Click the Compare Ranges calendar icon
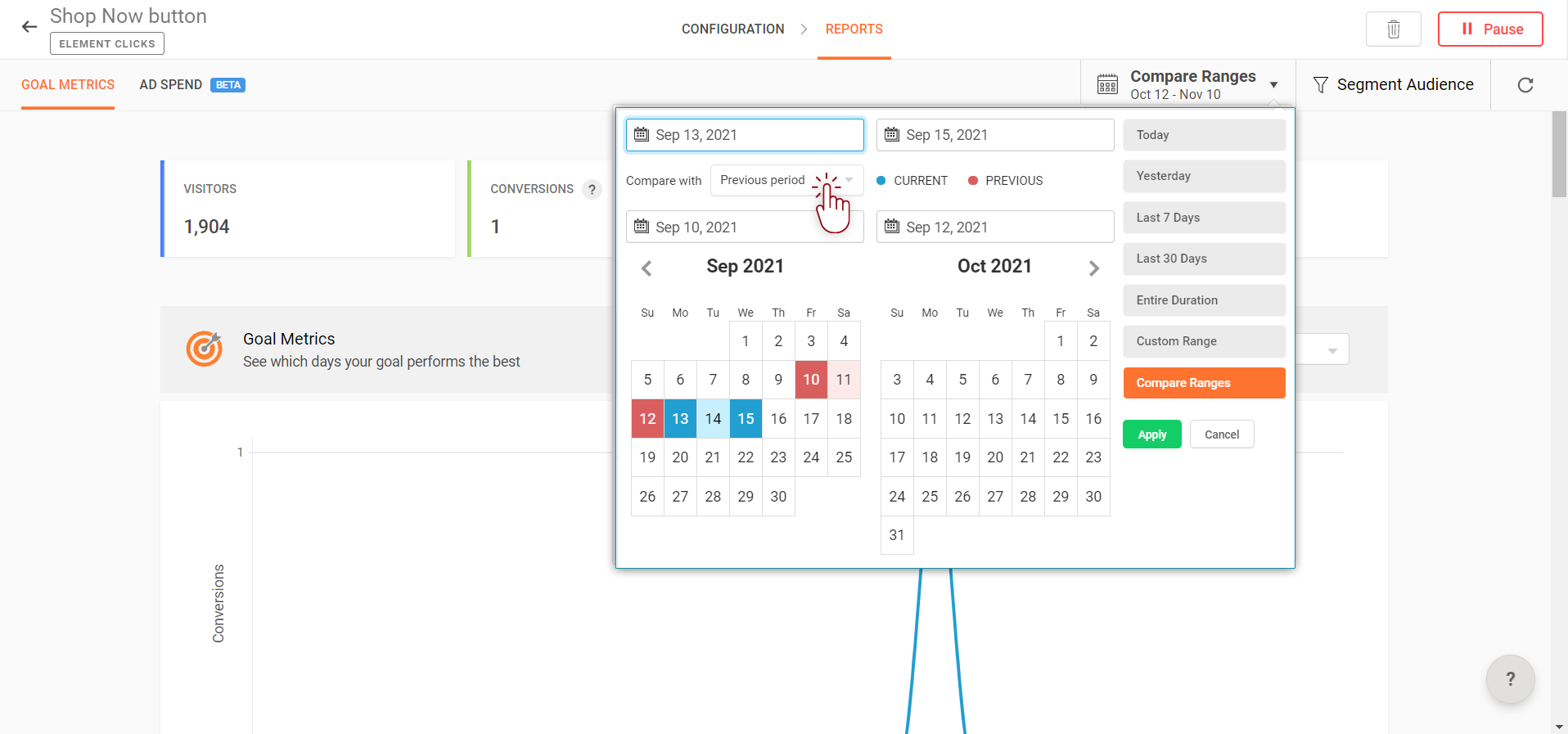Screen dimensions: 1568x734 pos(1107,84)
